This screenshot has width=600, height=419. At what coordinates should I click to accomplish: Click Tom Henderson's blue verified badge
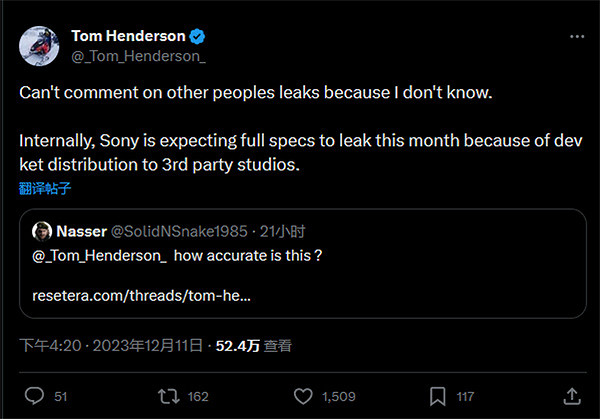click(x=199, y=36)
